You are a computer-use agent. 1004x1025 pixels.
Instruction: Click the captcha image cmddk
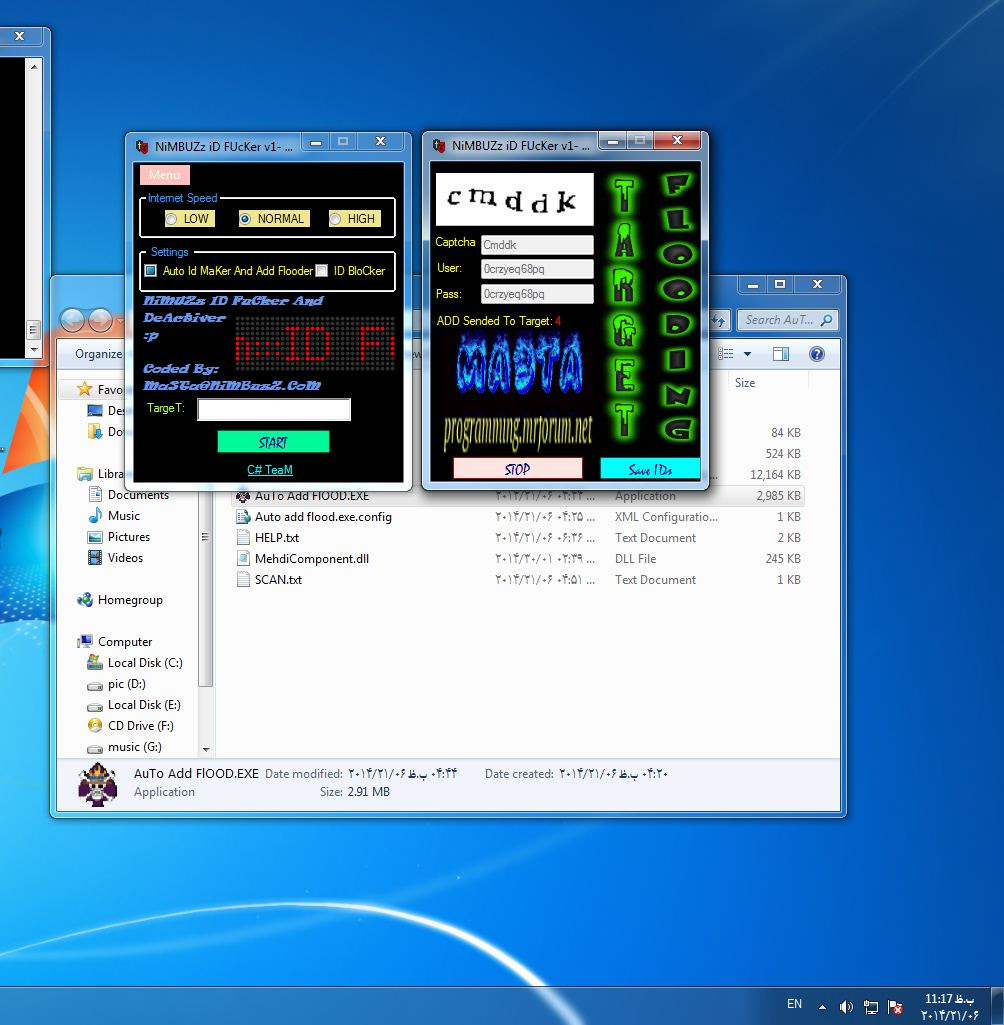click(514, 199)
